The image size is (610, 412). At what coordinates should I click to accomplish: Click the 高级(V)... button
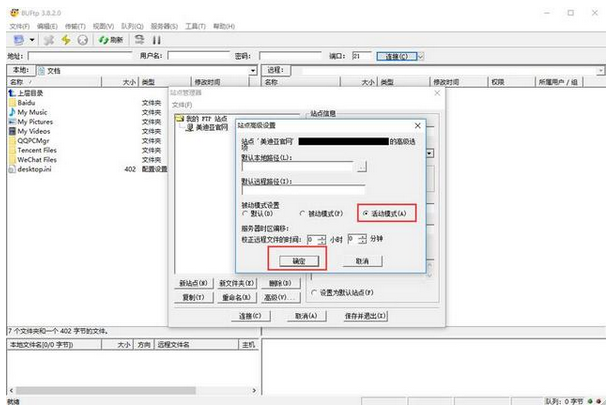tap(280, 297)
